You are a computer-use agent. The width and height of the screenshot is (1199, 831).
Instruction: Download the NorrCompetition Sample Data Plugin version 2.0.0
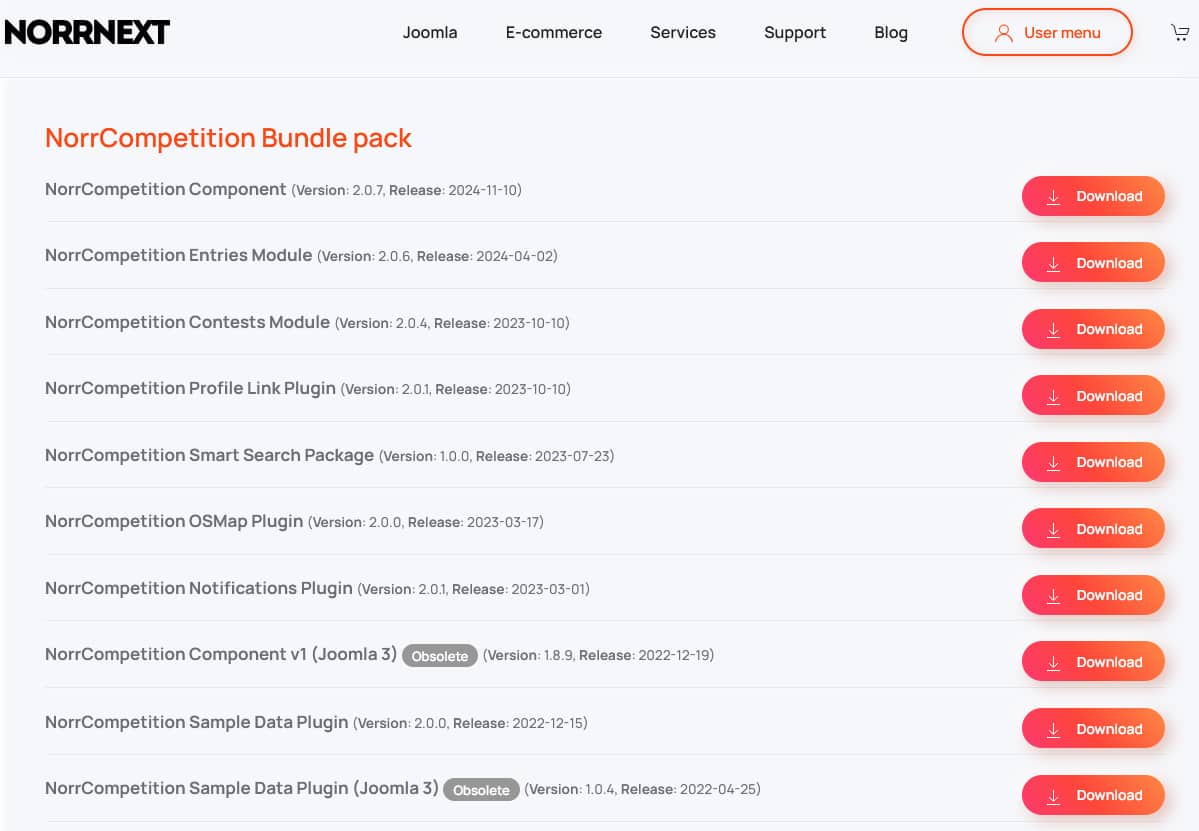[x=1093, y=728]
